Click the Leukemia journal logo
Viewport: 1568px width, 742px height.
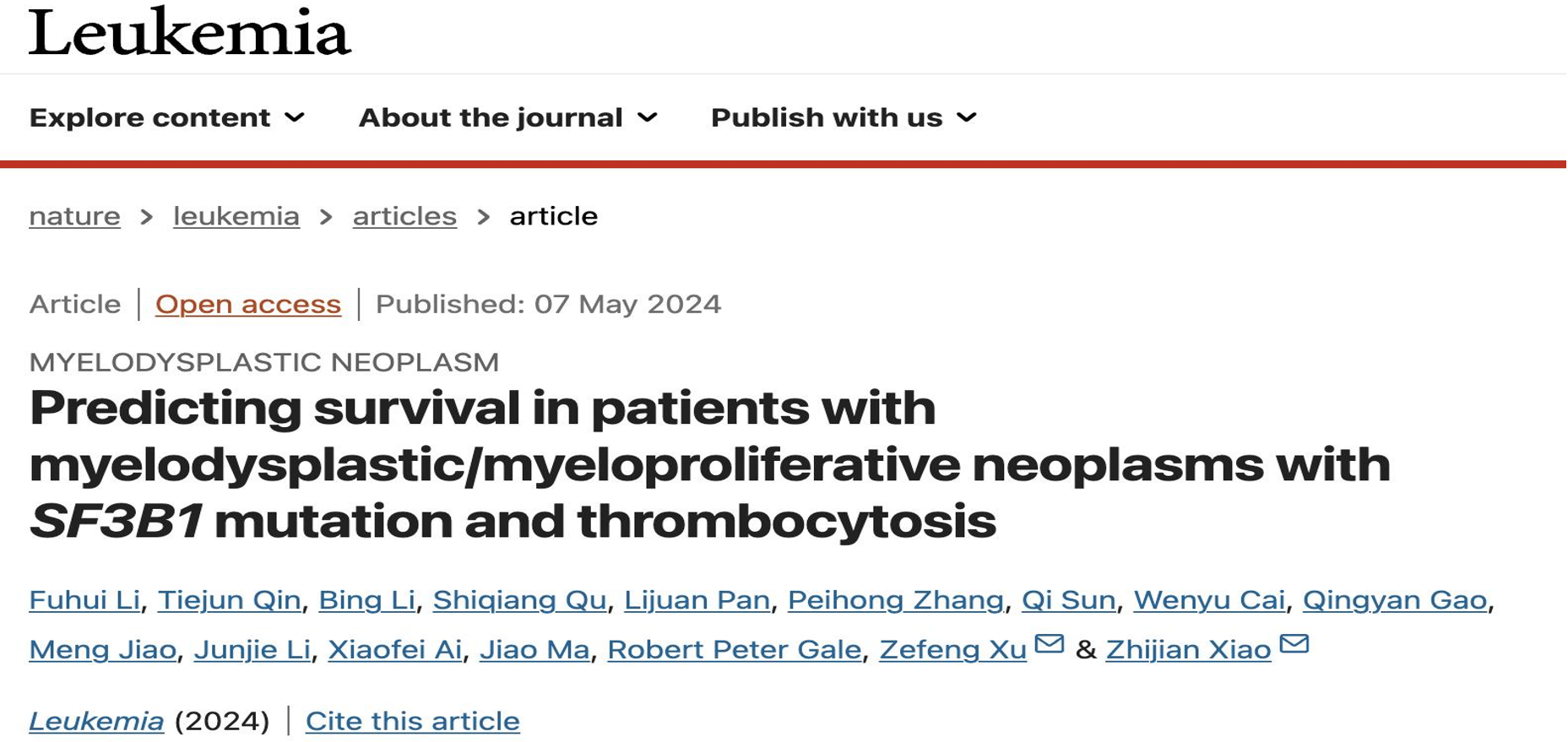pos(190,32)
